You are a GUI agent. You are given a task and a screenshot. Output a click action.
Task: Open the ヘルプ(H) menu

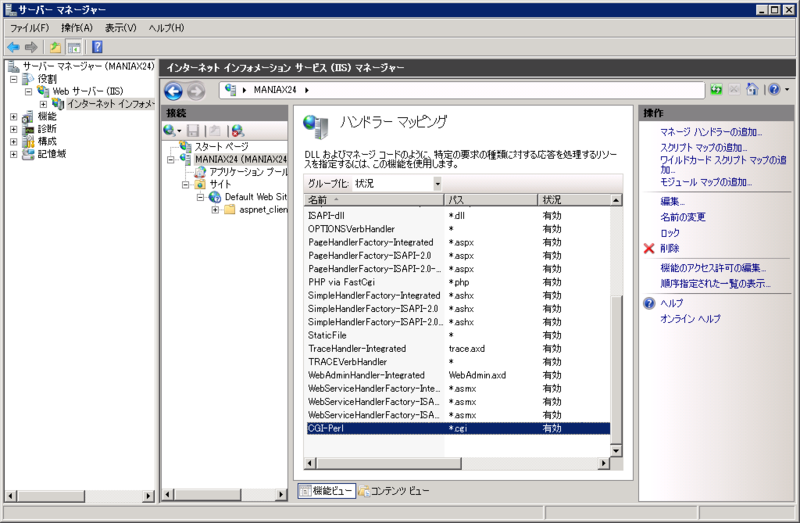(x=166, y=28)
